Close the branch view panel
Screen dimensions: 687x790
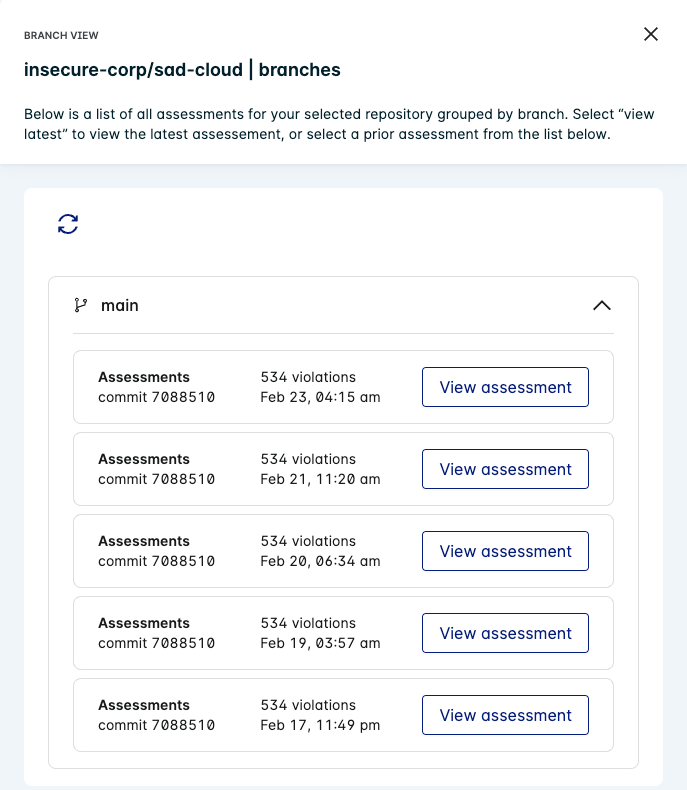(651, 34)
